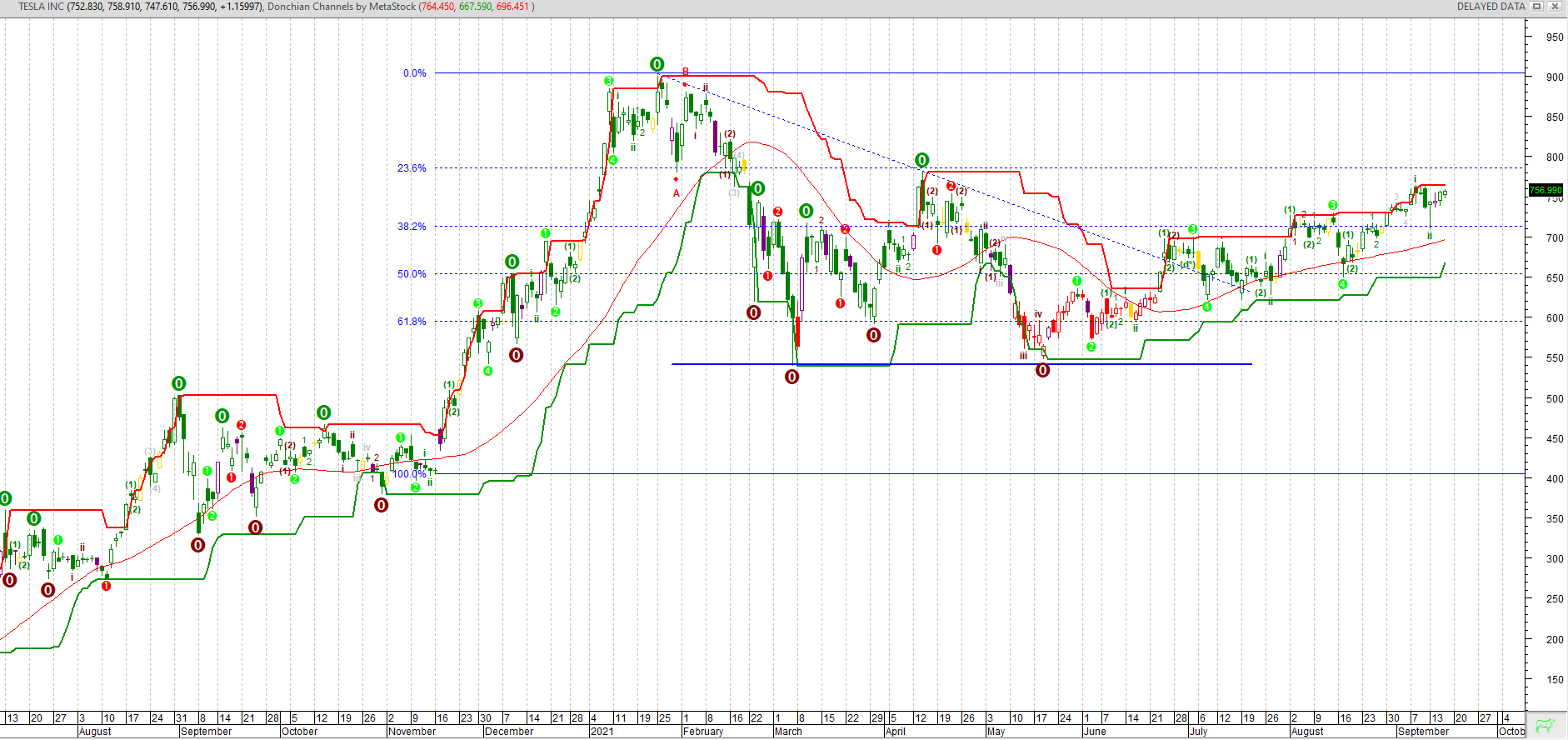Image resolution: width=1568 pixels, height=740 pixels.
Task: Click the green bull icon in the corner
Action: 1546,725
